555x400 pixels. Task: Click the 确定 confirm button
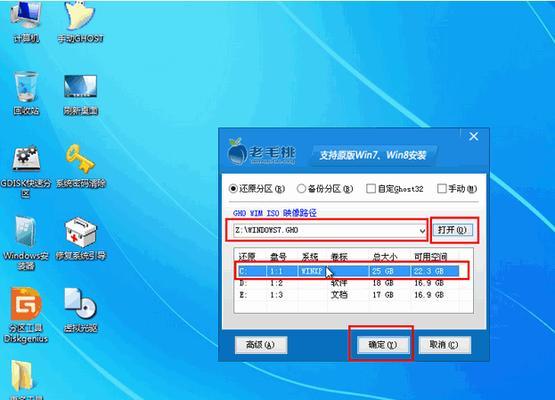click(382, 345)
